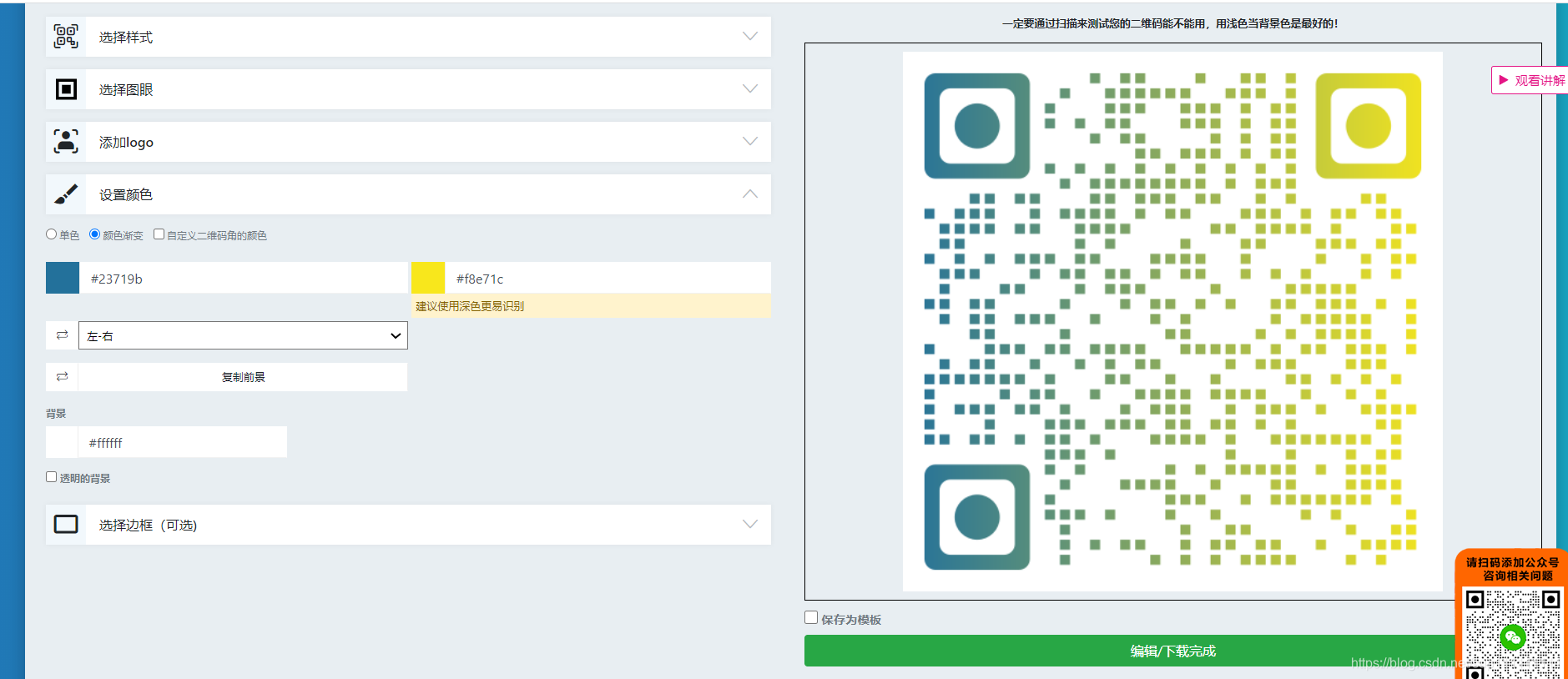The width and height of the screenshot is (1568, 679).
Task: Open the 添加logo panel header
Action: (x=408, y=142)
